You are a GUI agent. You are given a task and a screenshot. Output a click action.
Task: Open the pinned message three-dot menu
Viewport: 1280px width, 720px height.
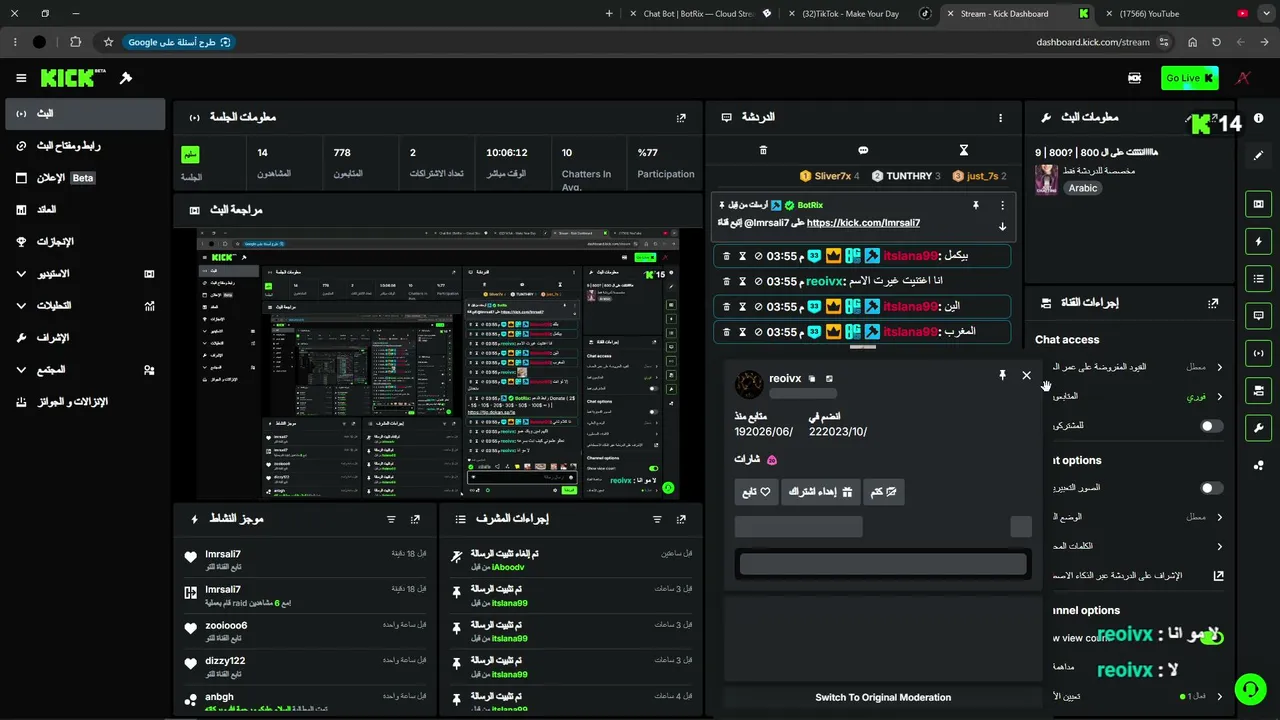pyautogui.click(x=1002, y=205)
